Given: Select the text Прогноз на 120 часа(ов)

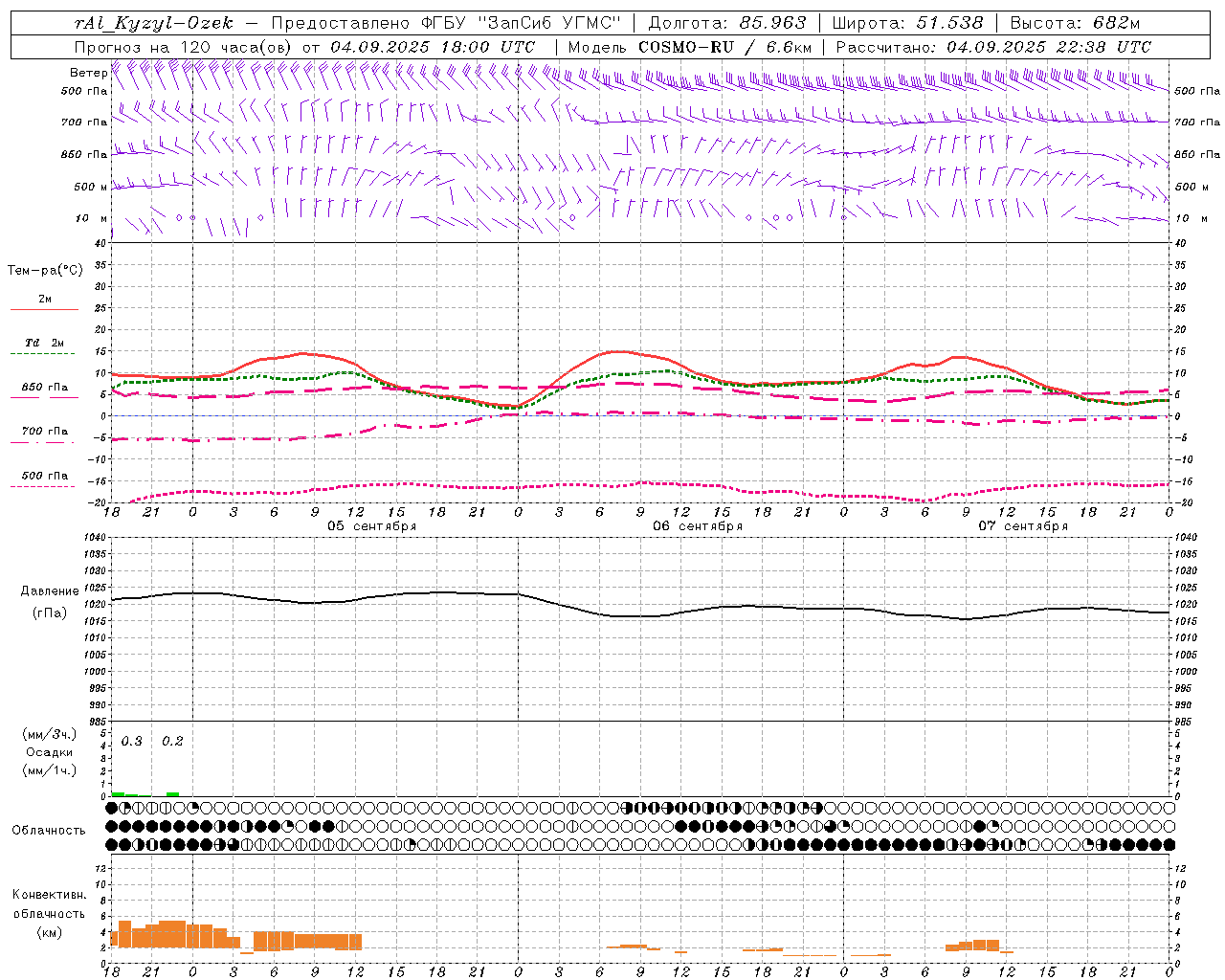Looking at the screenshot, I should coord(185,47).
